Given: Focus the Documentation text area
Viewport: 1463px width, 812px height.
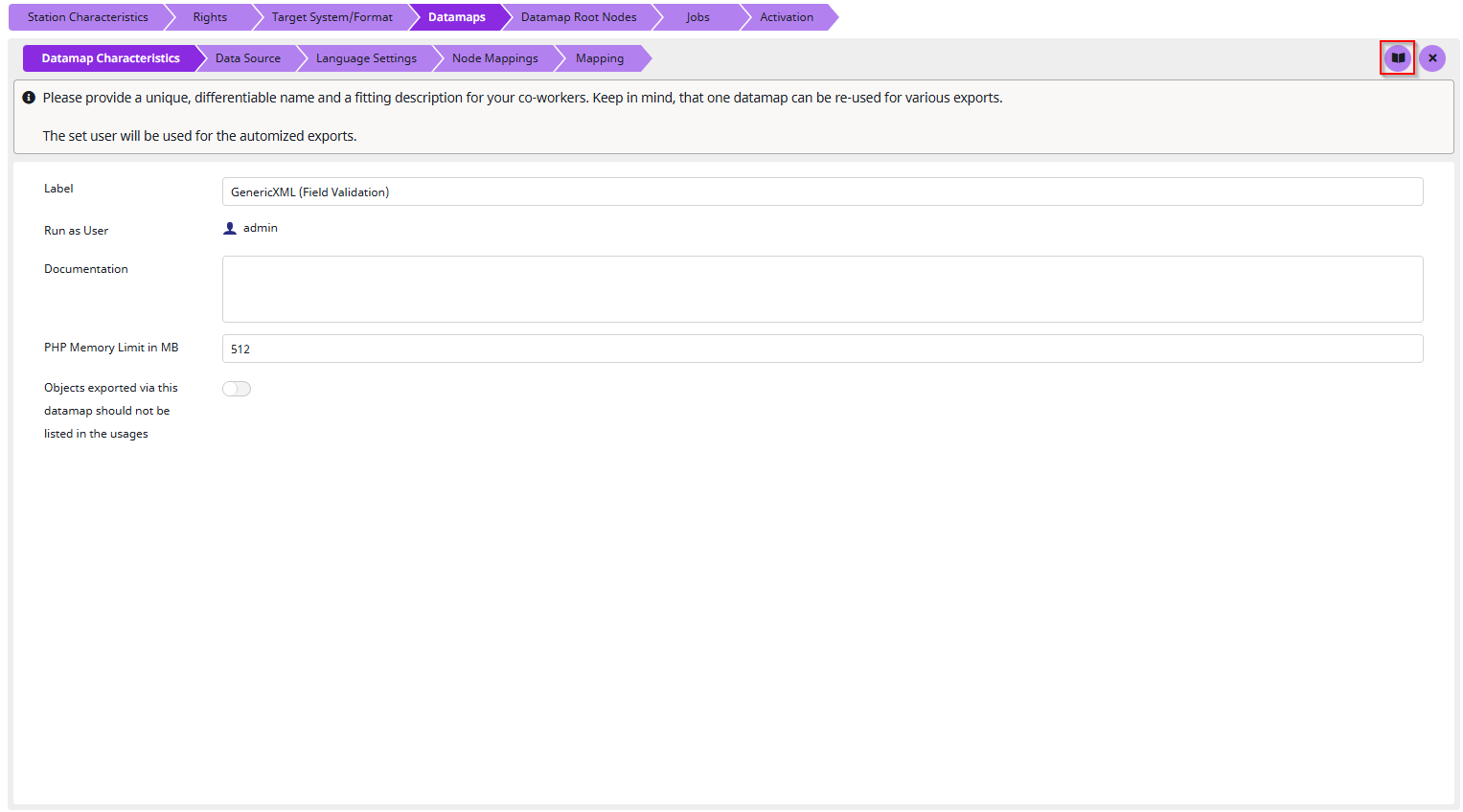Looking at the screenshot, I should click(x=822, y=289).
